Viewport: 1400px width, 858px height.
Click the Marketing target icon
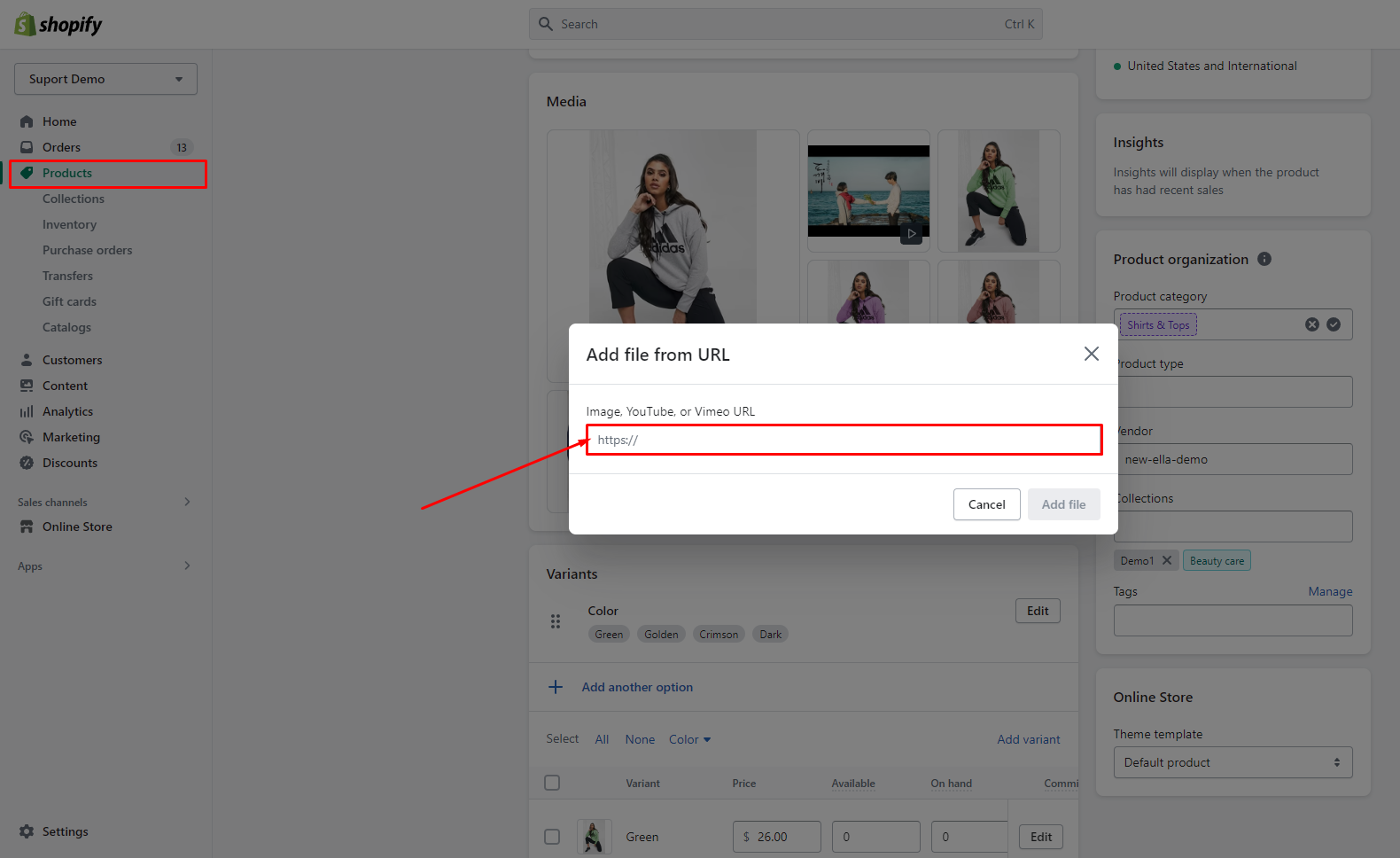pyautogui.click(x=27, y=437)
